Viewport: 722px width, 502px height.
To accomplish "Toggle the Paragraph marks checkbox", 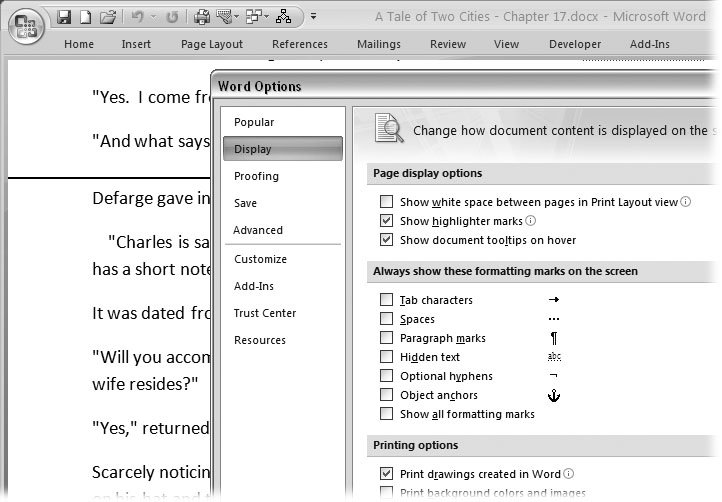I will click(386, 338).
